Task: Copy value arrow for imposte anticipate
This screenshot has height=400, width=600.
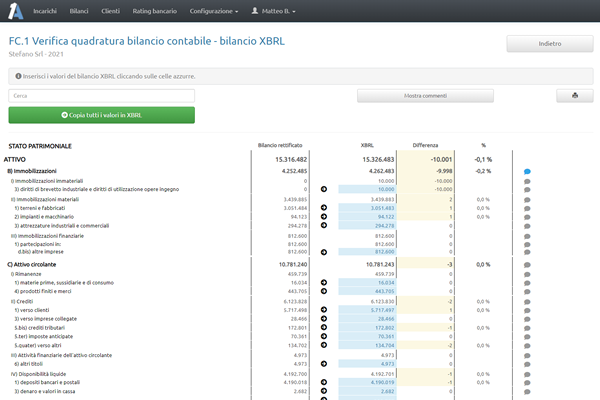Action: [324, 336]
